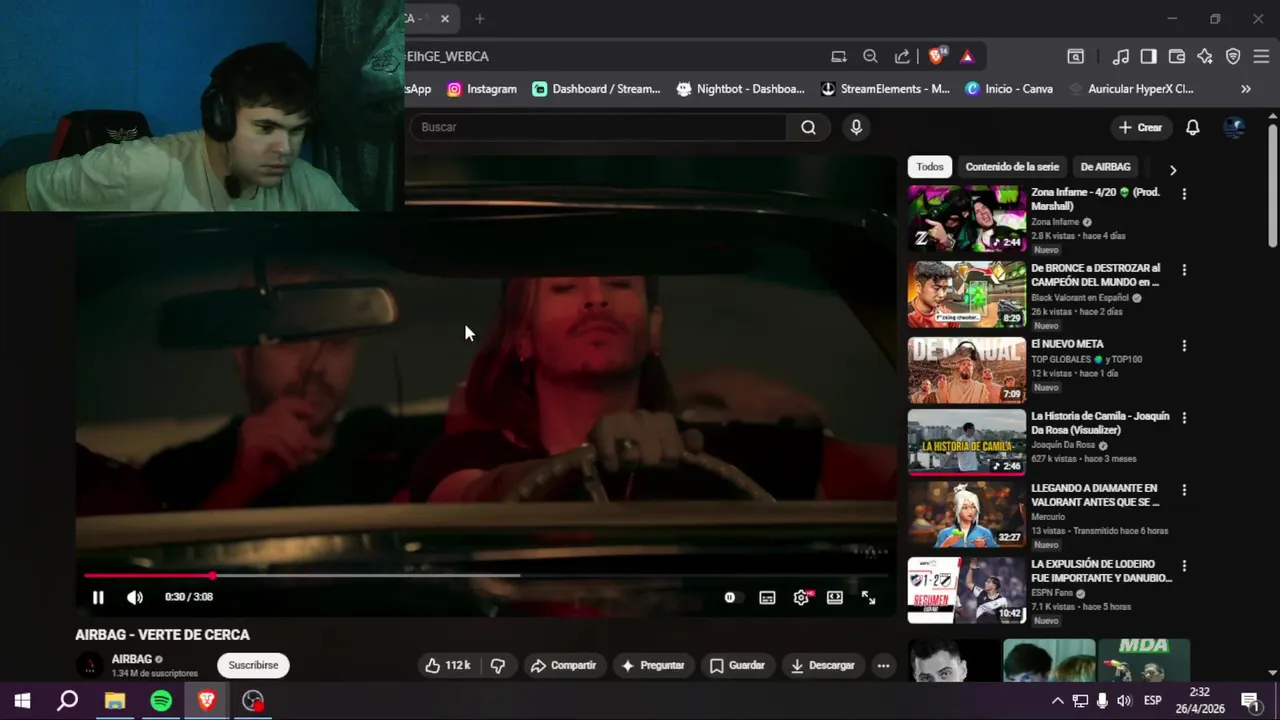Open the more actions menu below the video
The image size is (1280, 720).
883,665
